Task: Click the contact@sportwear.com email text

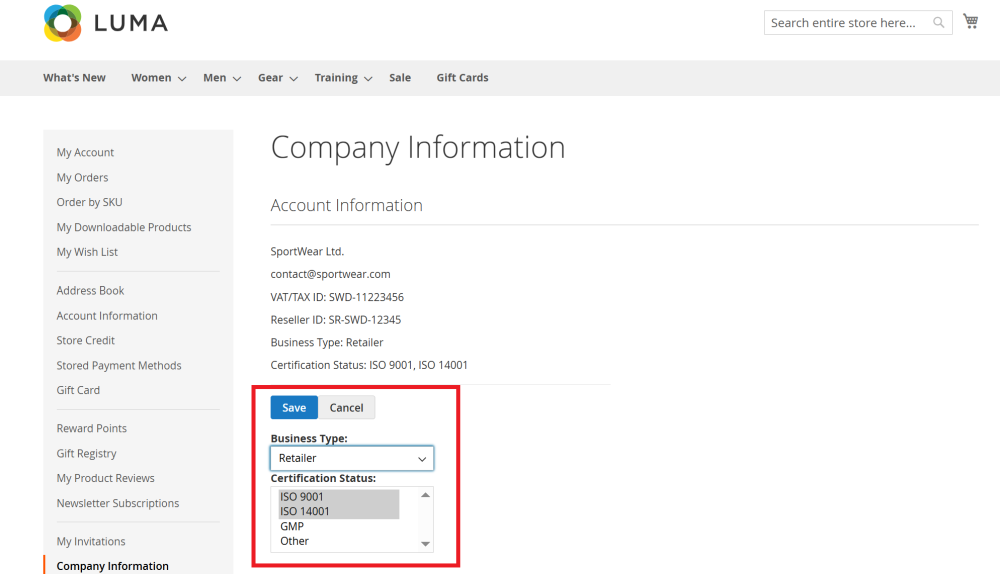Action: point(330,274)
